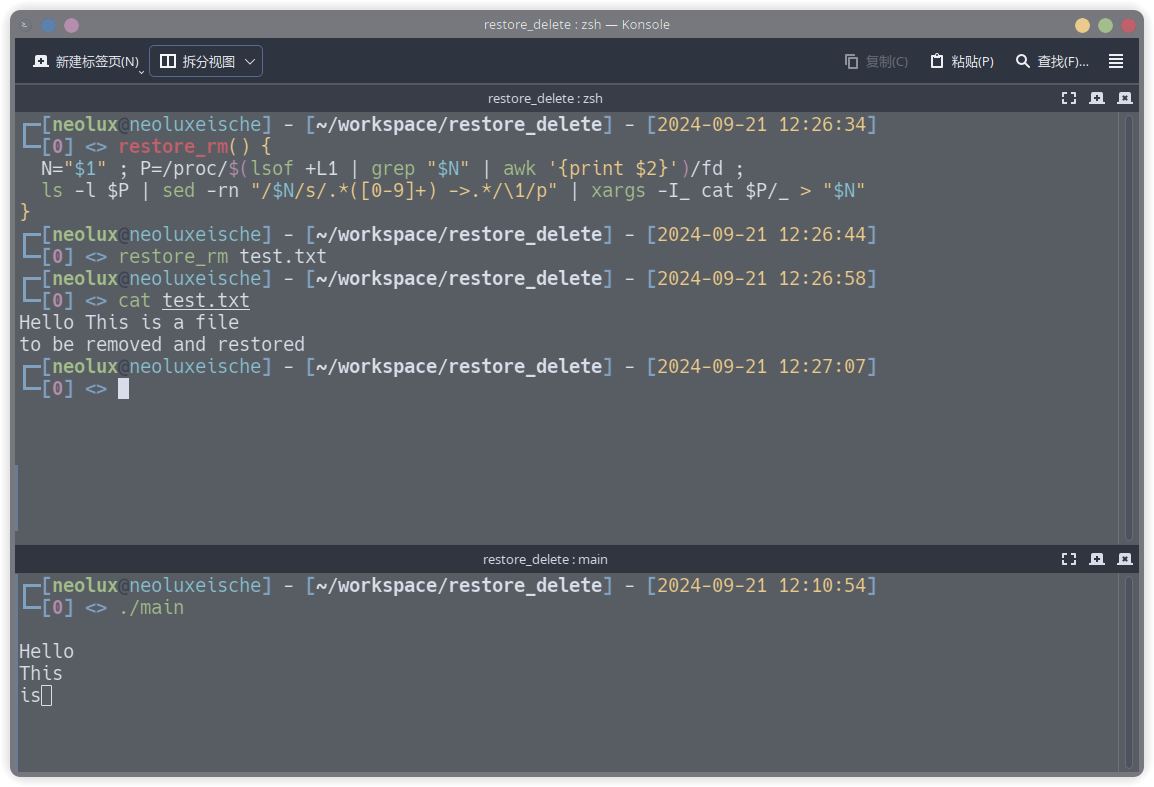
Task: Close Konsole with the red round button
Action: (x=1128, y=25)
